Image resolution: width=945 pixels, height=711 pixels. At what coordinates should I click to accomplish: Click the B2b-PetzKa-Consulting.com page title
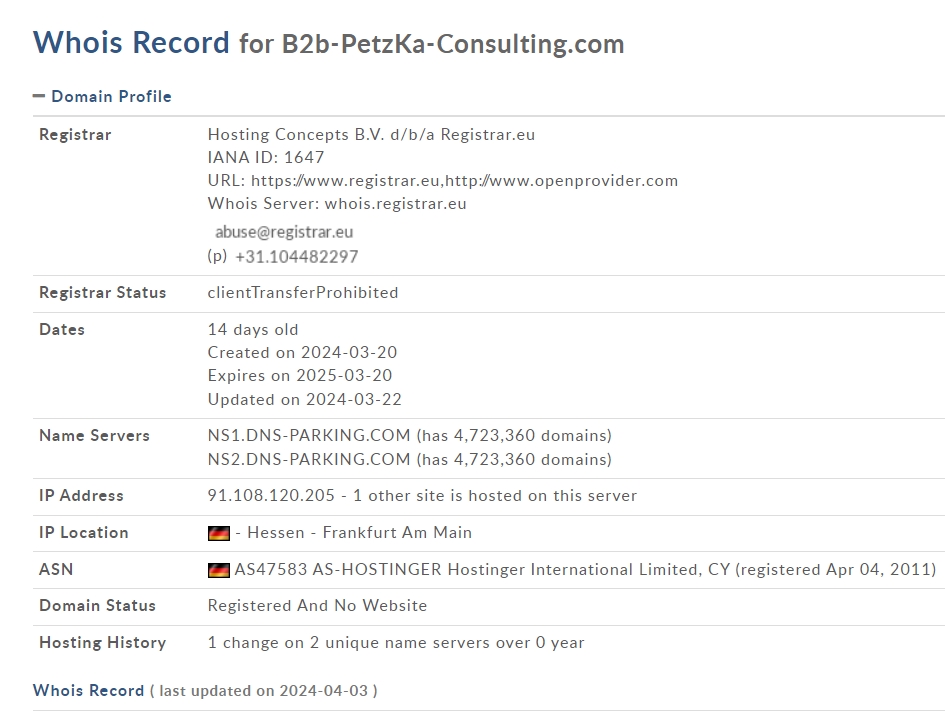[x=453, y=44]
